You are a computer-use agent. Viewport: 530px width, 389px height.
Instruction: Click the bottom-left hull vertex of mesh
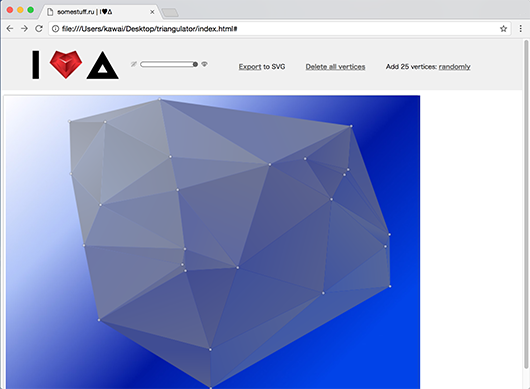tap(99, 320)
